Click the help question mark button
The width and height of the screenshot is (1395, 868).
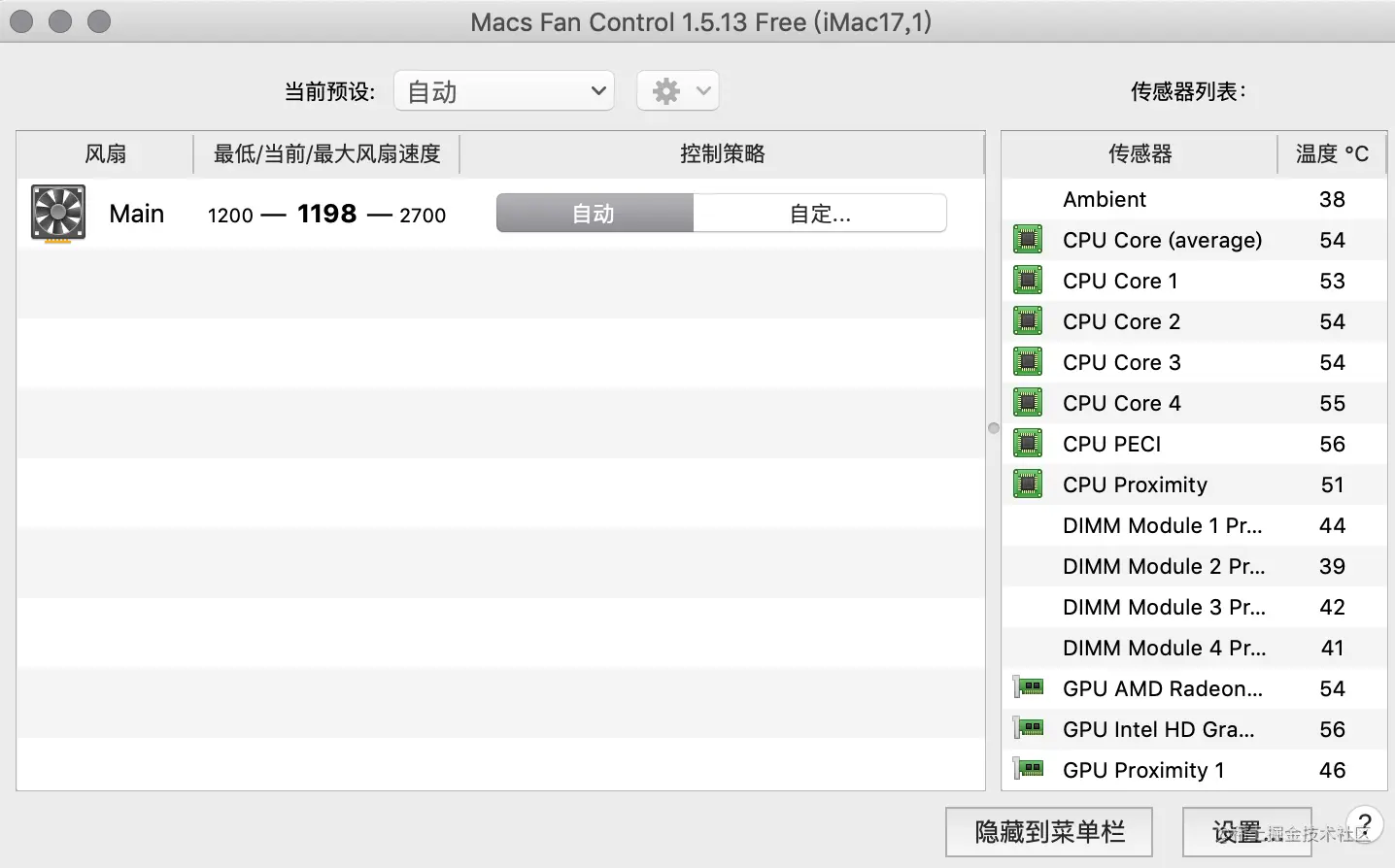click(x=1364, y=825)
